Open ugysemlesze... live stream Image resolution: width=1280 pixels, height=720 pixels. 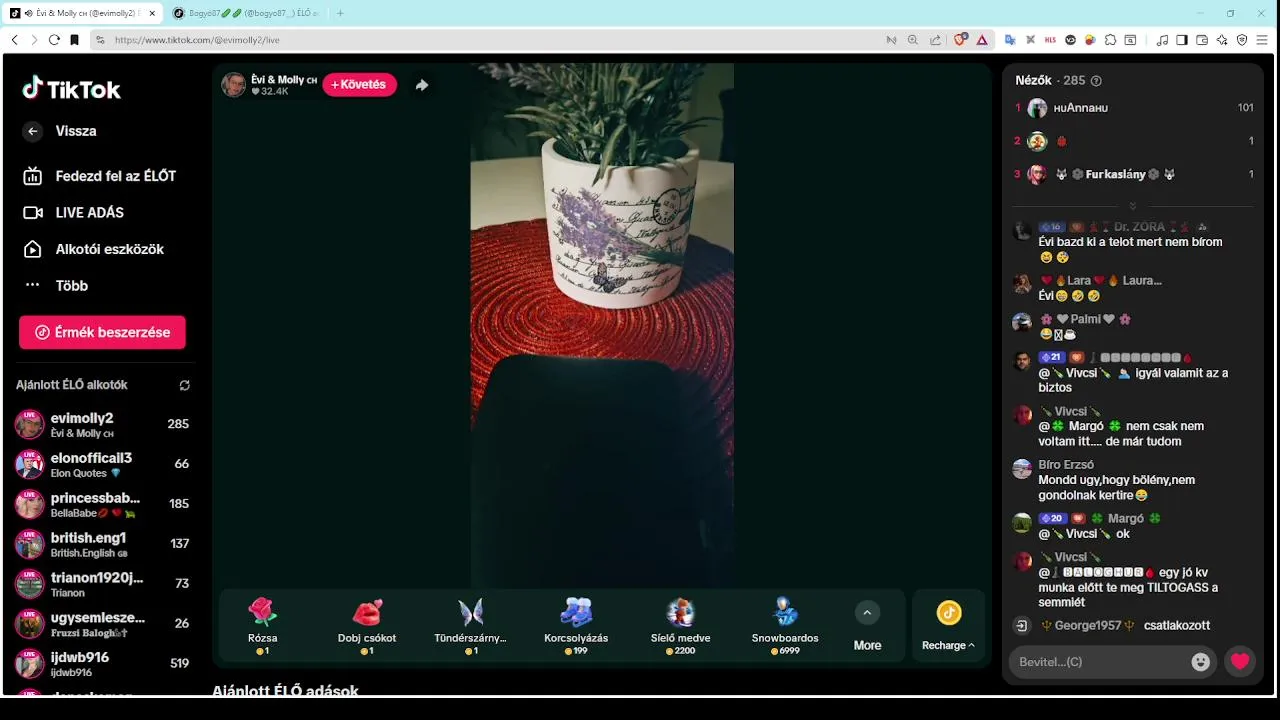coord(102,624)
